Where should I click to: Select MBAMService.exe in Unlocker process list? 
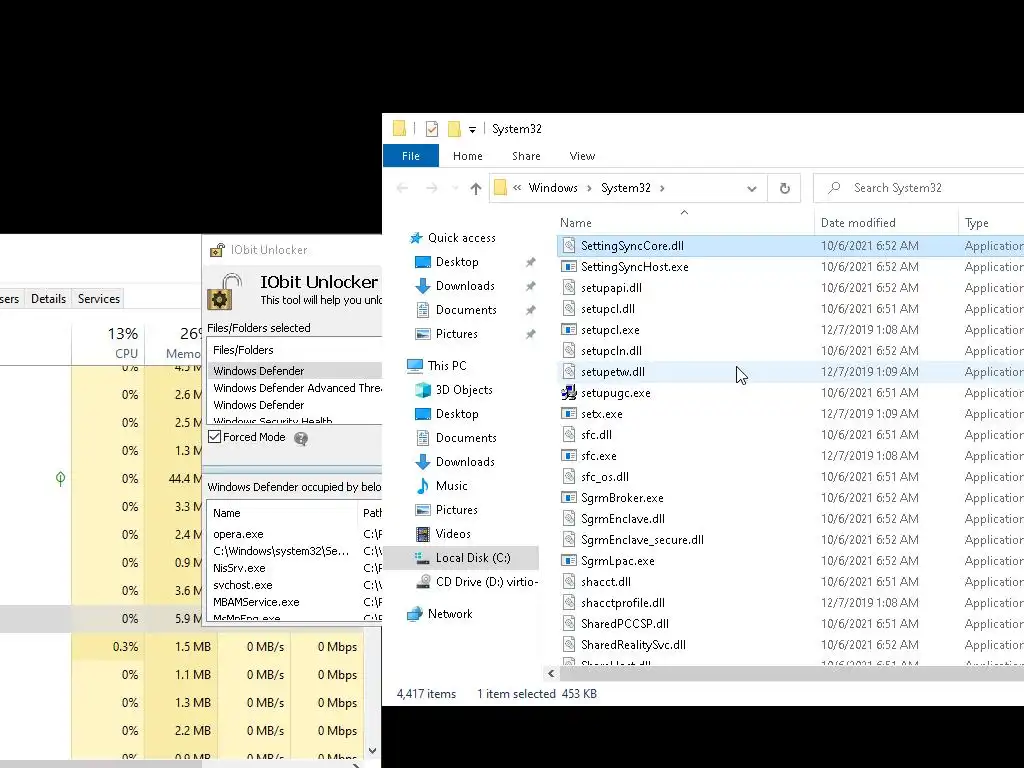[x=256, y=602]
